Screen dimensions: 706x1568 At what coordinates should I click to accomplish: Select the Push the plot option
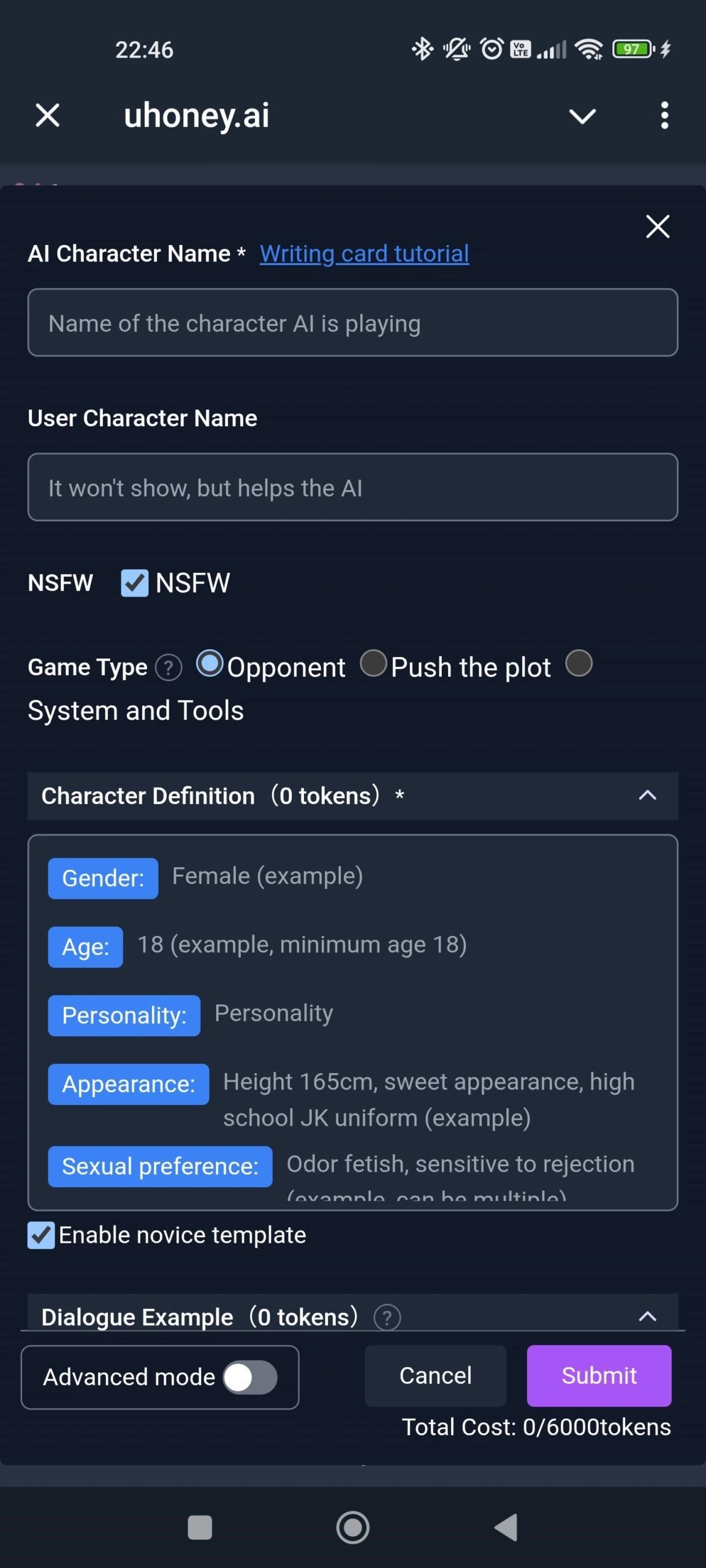click(373, 664)
